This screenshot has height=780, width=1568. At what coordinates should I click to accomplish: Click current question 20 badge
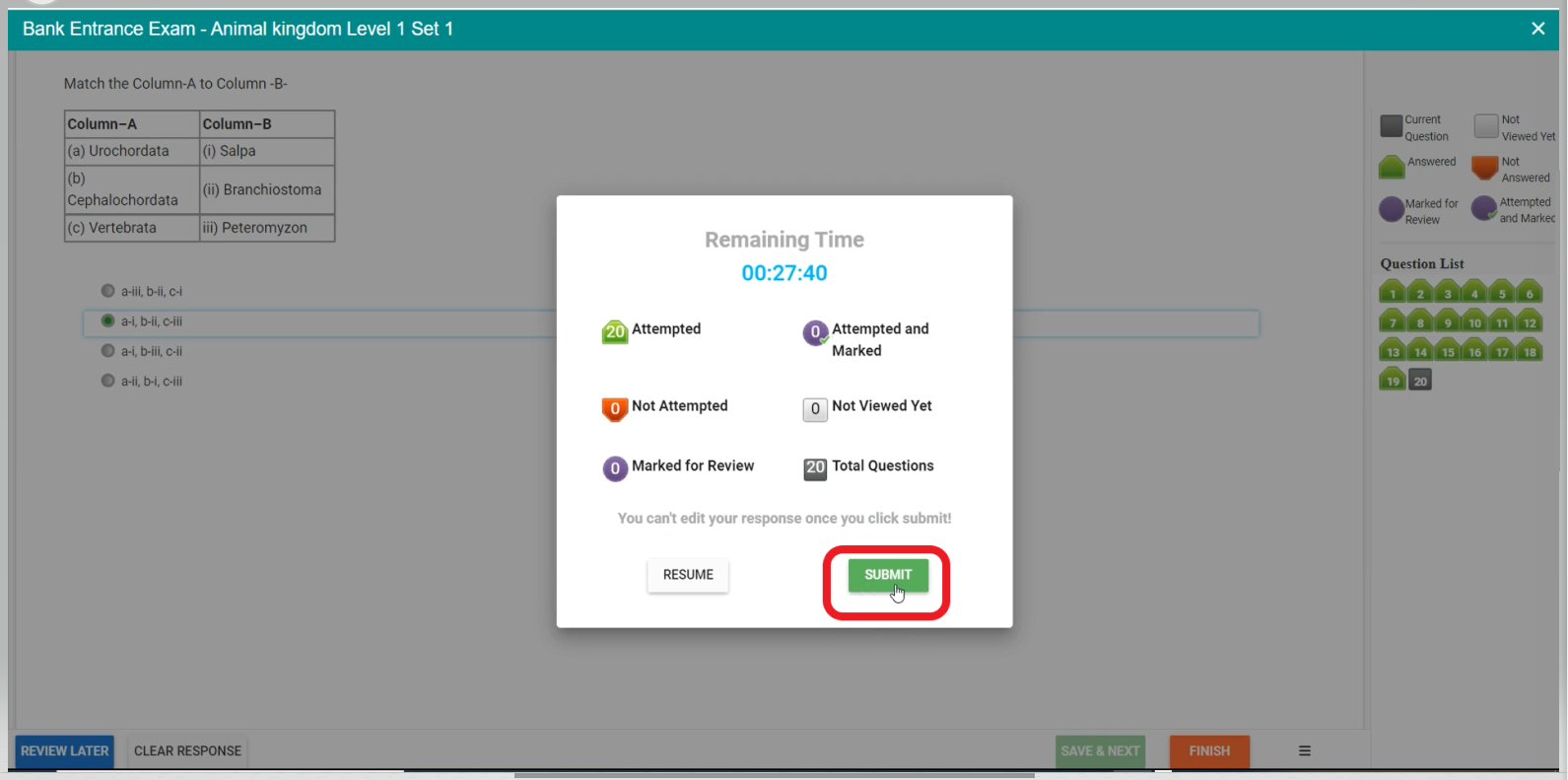coord(1420,381)
